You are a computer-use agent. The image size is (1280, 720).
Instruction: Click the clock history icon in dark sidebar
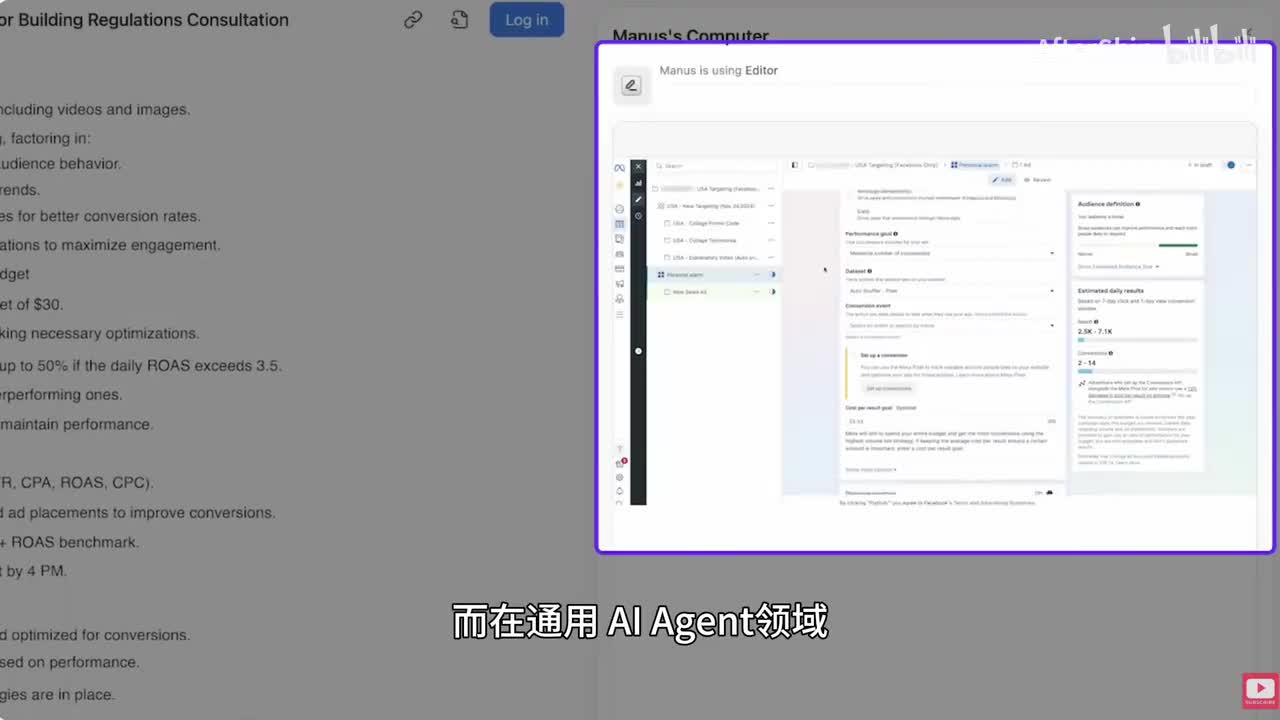coord(638,216)
